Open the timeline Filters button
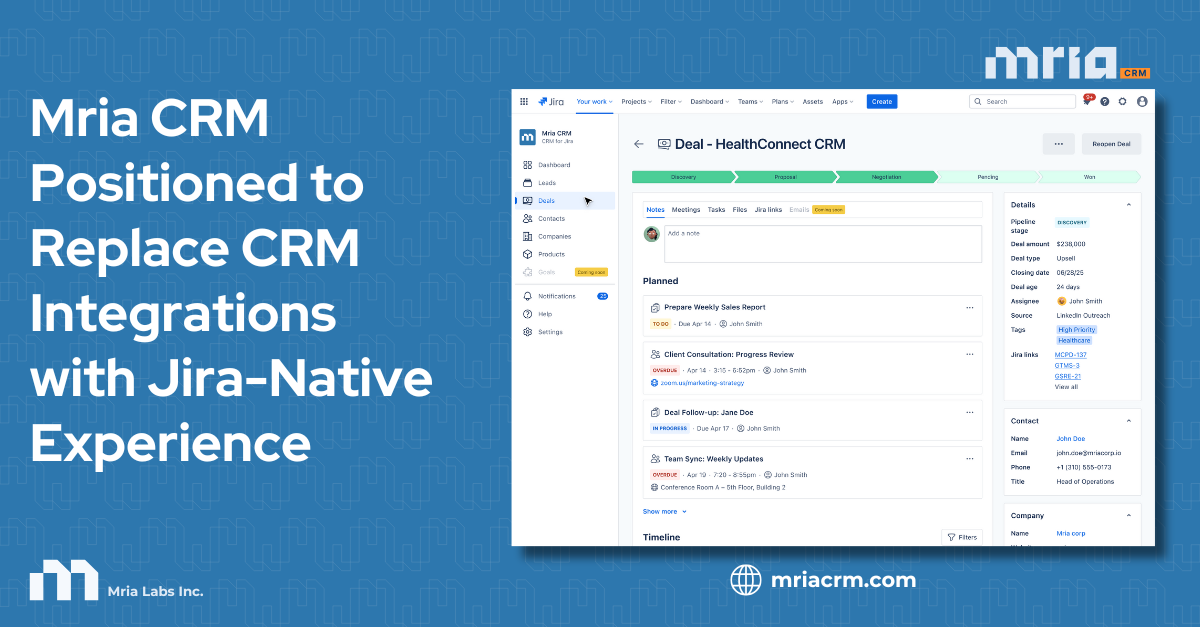 tap(962, 537)
